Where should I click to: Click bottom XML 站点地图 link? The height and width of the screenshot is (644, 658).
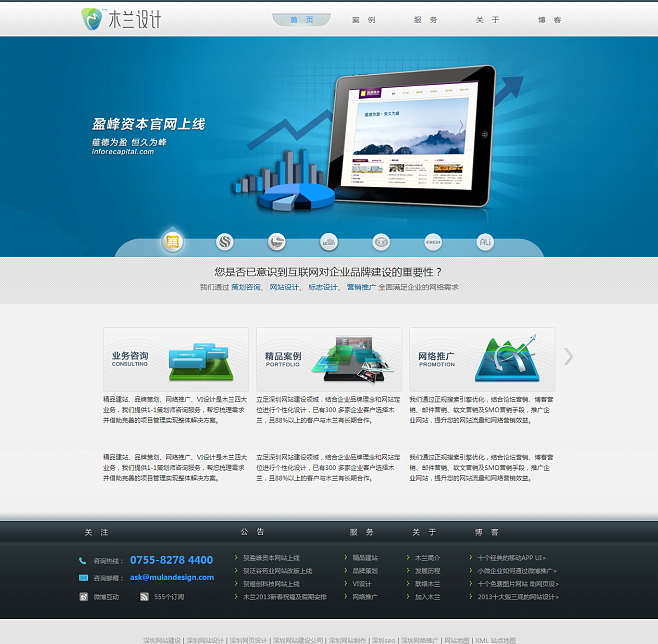[x=495, y=640]
